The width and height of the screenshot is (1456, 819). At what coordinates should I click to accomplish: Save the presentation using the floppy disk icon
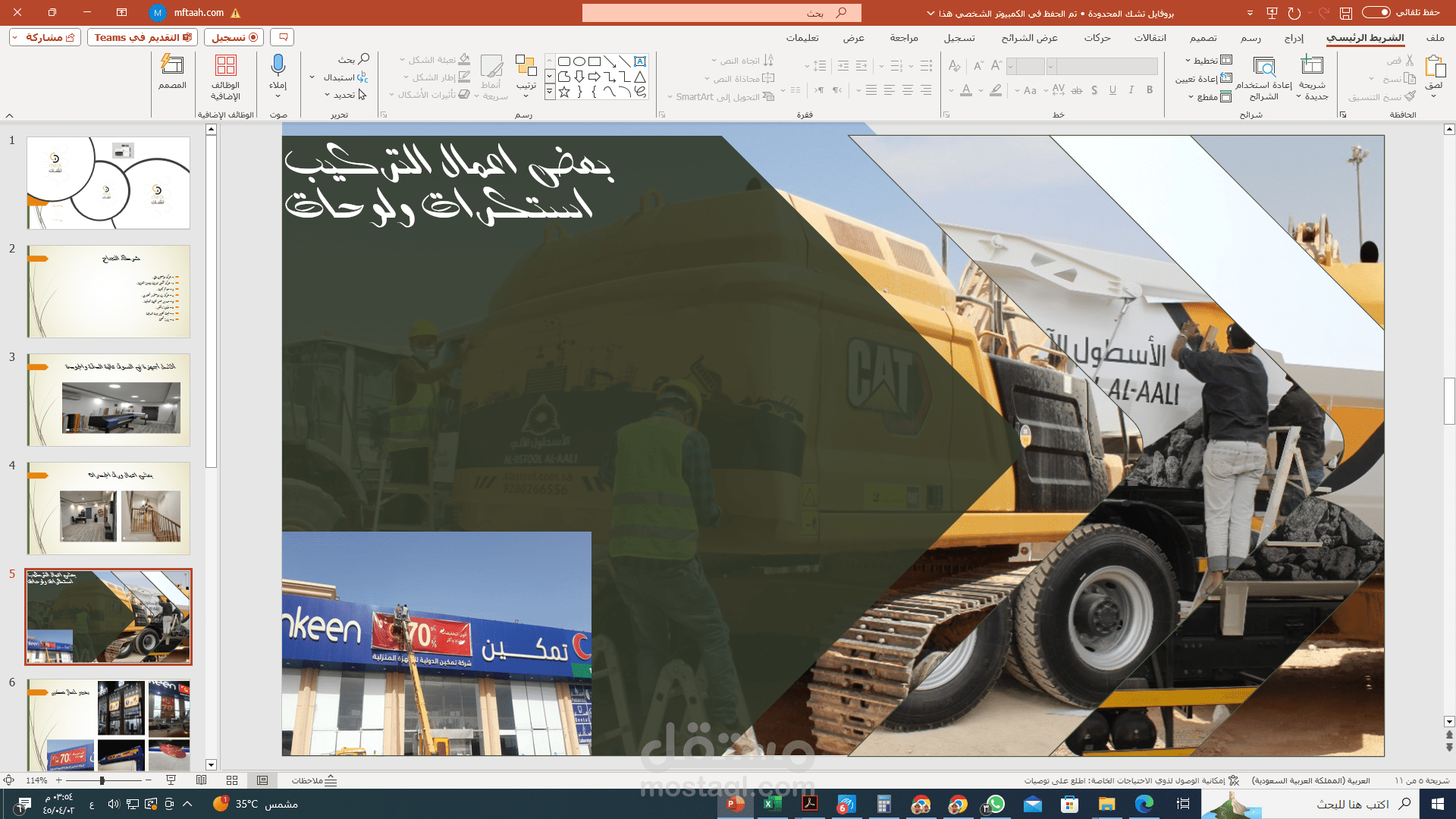pos(1346,13)
